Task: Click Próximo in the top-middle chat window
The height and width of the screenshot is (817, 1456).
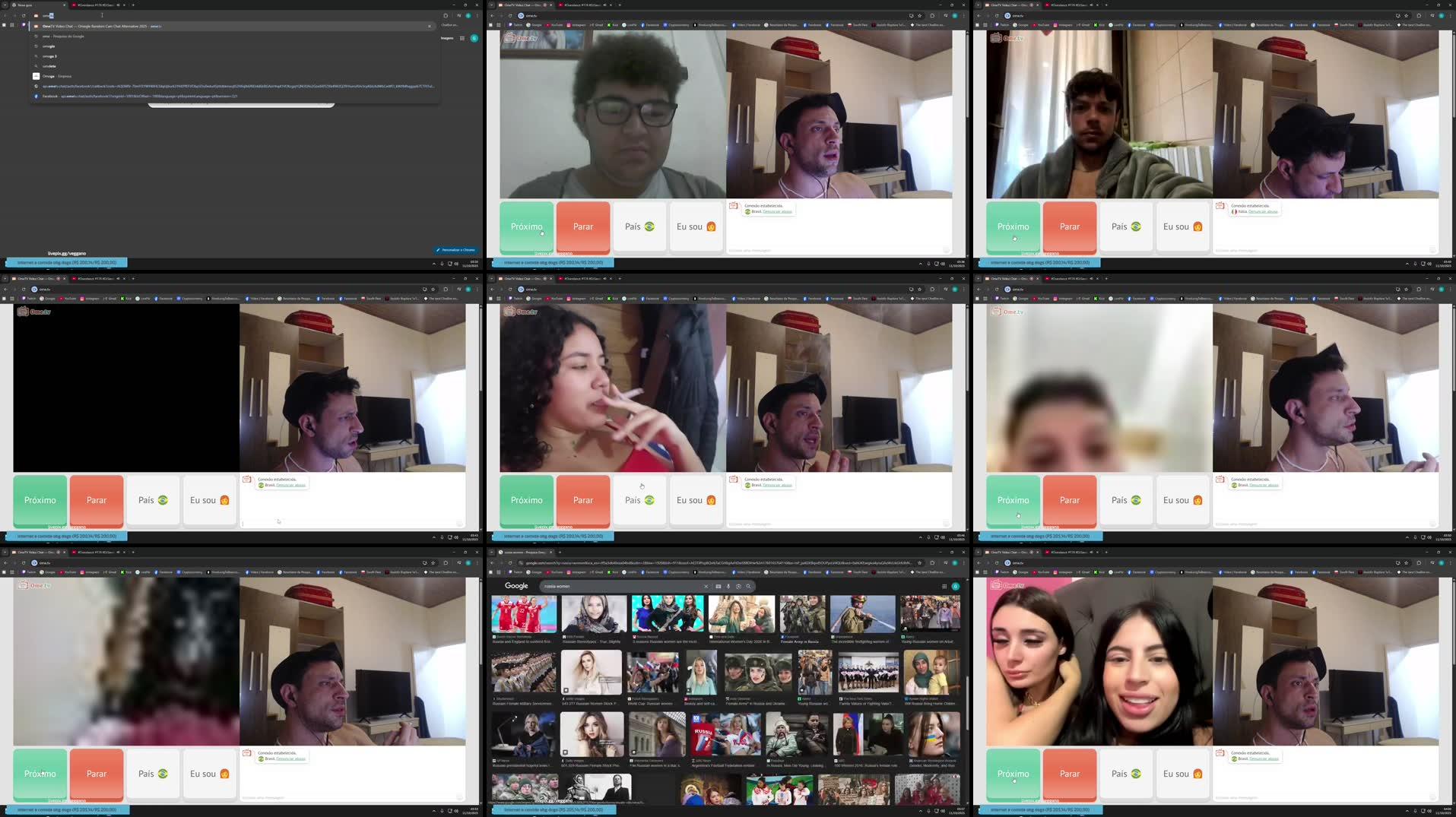Action: coord(526,226)
